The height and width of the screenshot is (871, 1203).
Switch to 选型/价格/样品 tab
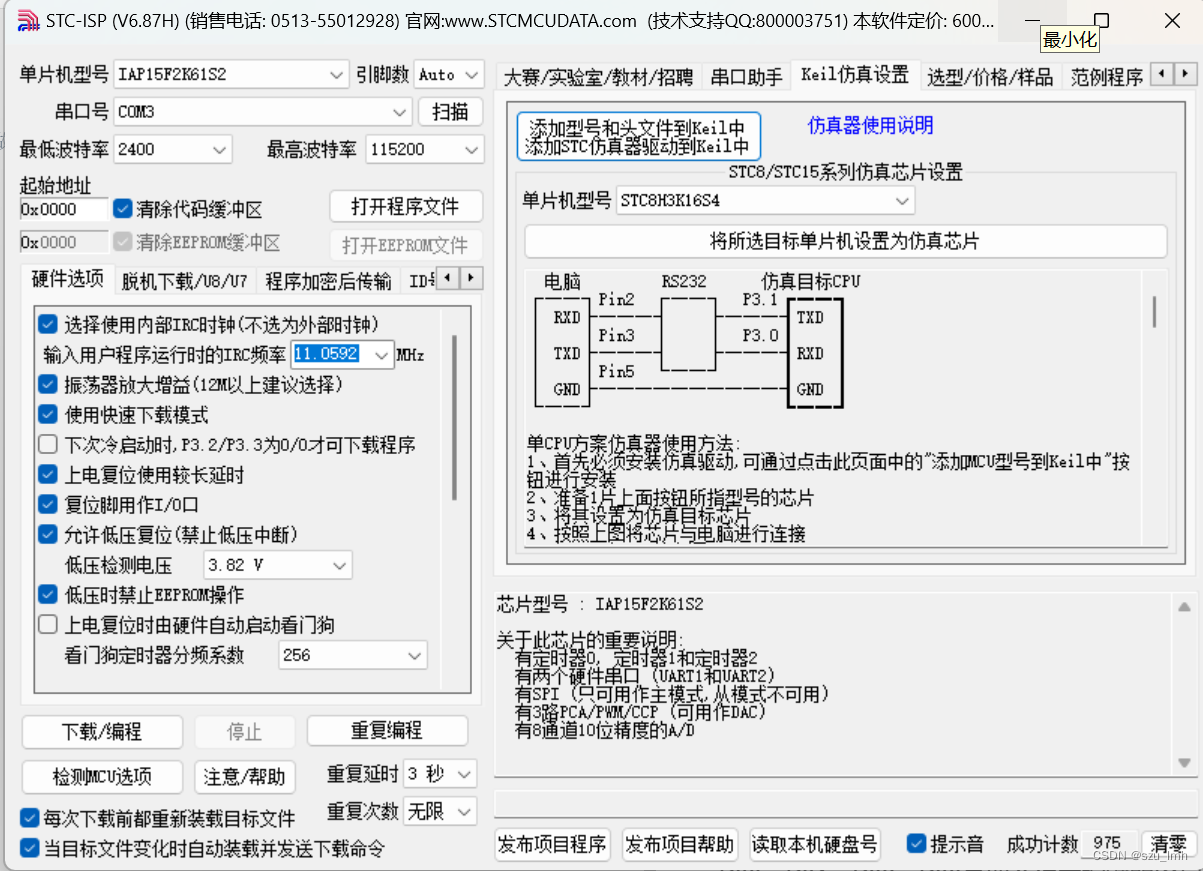click(x=990, y=77)
